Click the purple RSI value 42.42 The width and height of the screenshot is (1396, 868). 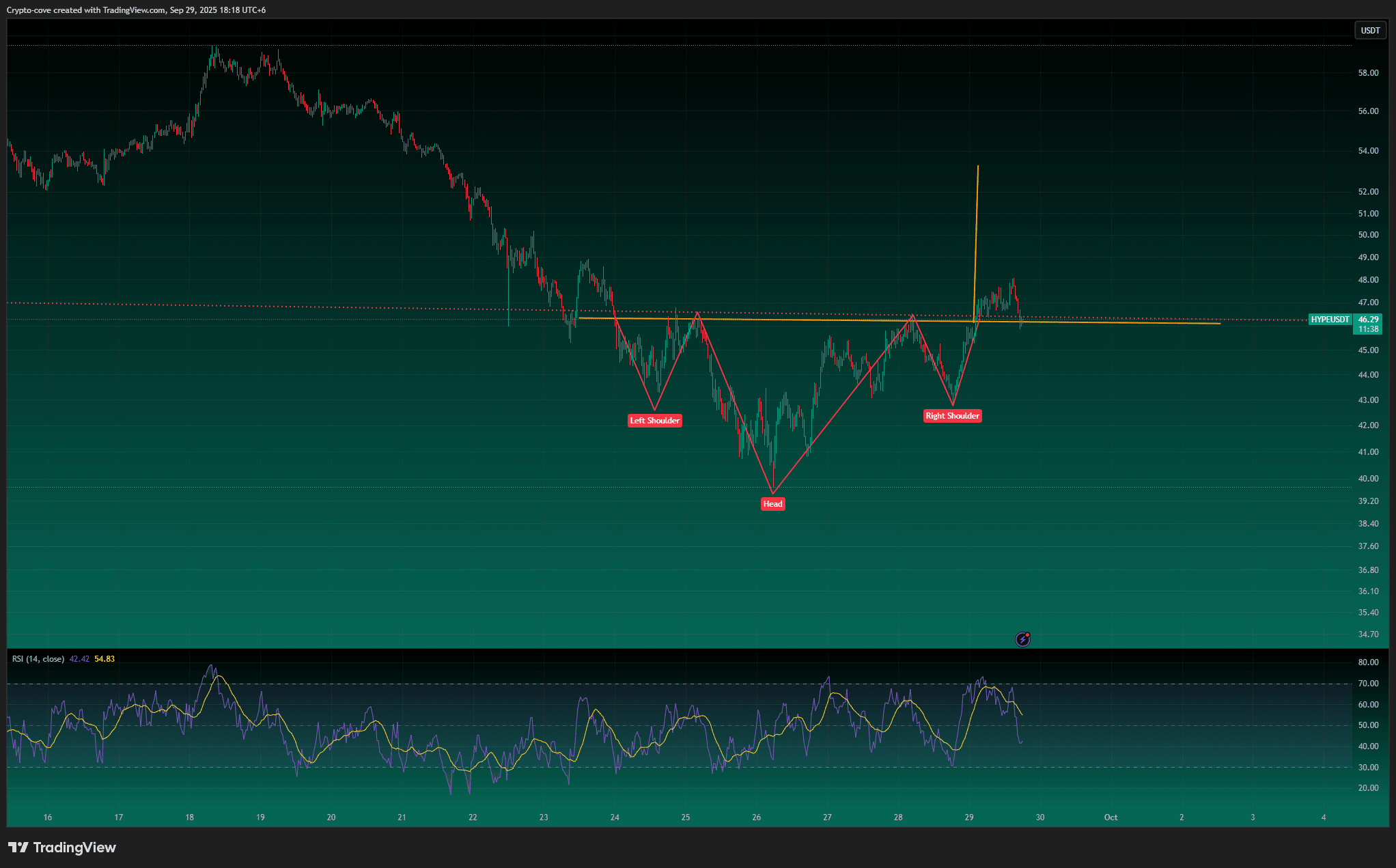coord(79,659)
